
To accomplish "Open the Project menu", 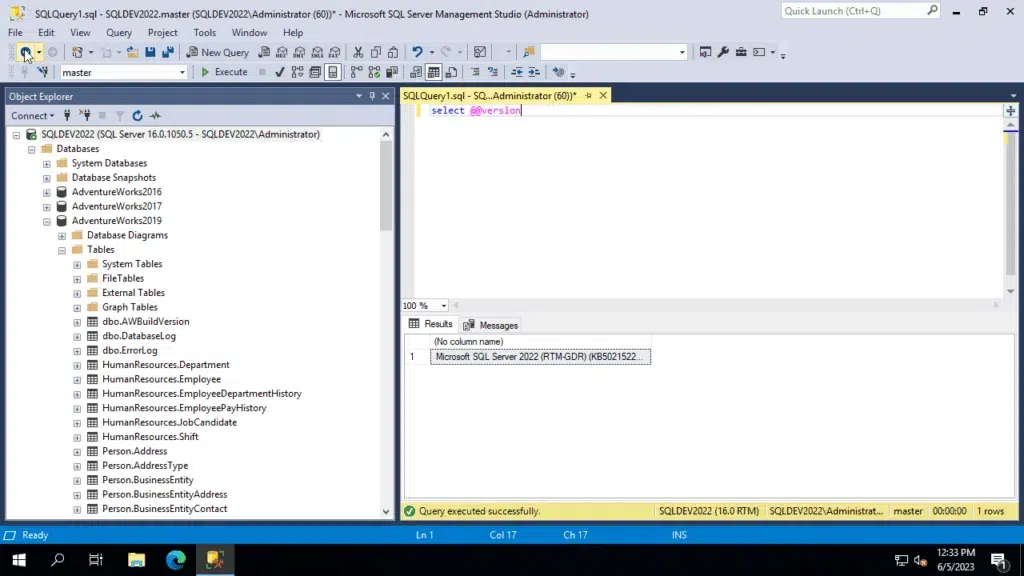I will 162,33.
